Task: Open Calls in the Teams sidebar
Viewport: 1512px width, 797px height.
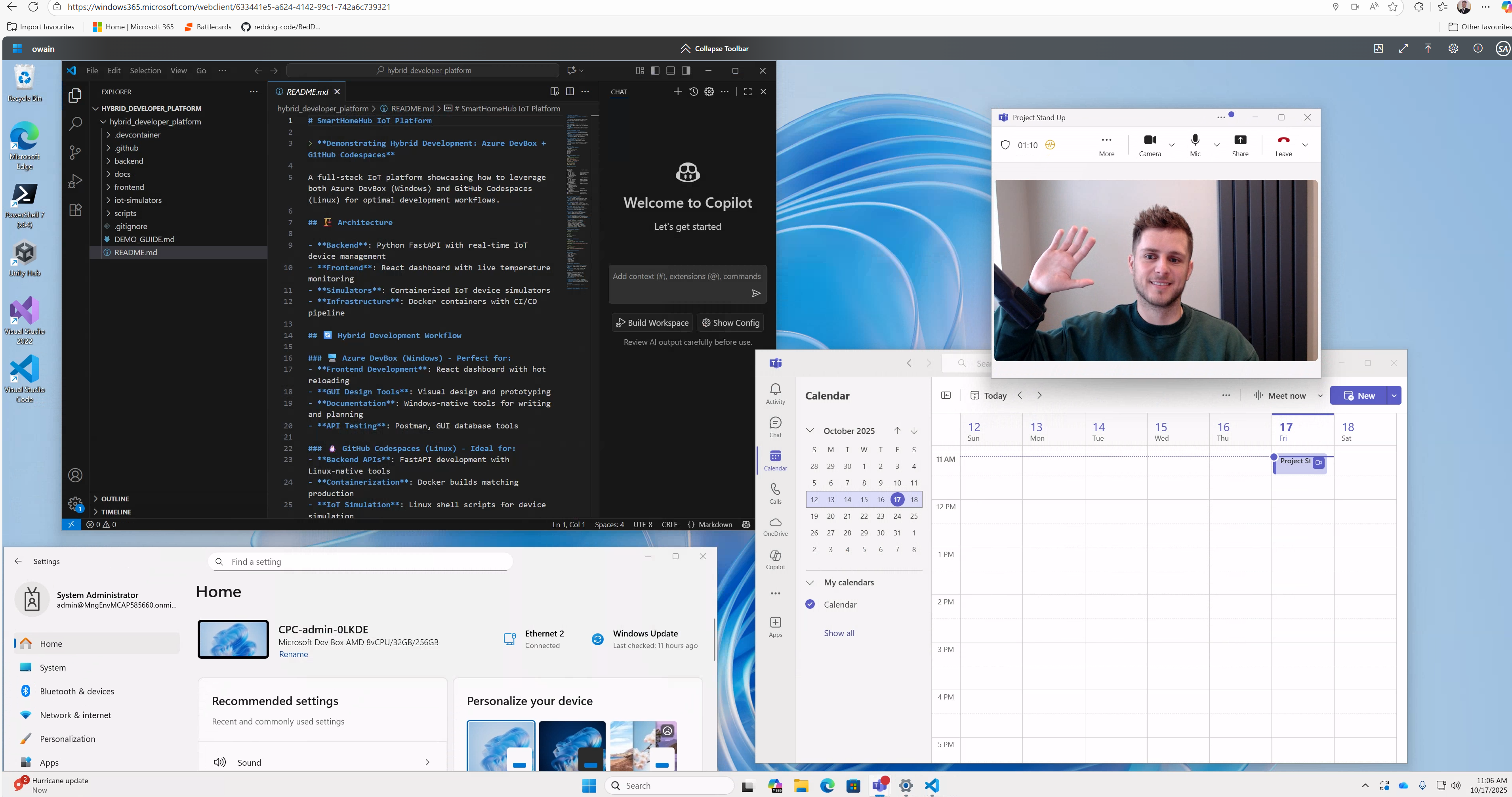Action: (x=775, y=493)
